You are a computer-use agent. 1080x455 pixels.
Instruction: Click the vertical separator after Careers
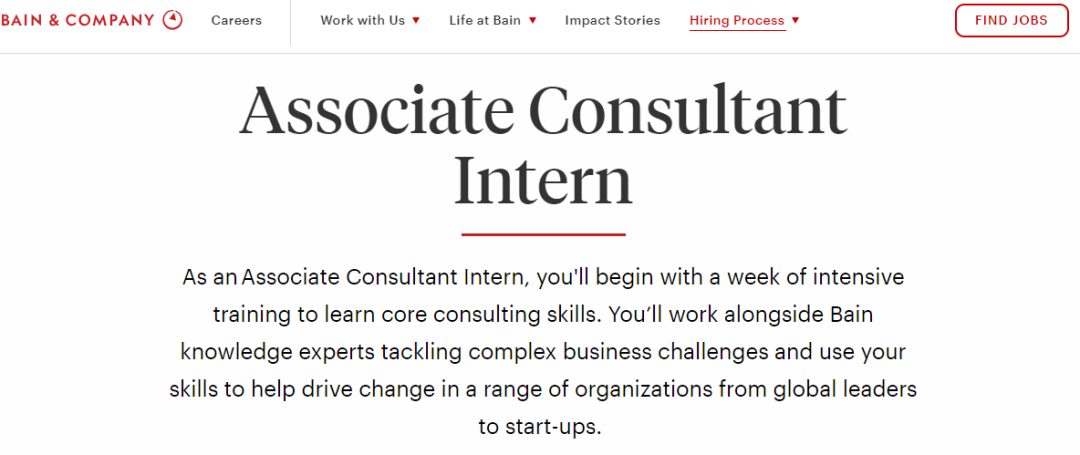[290, 23]
